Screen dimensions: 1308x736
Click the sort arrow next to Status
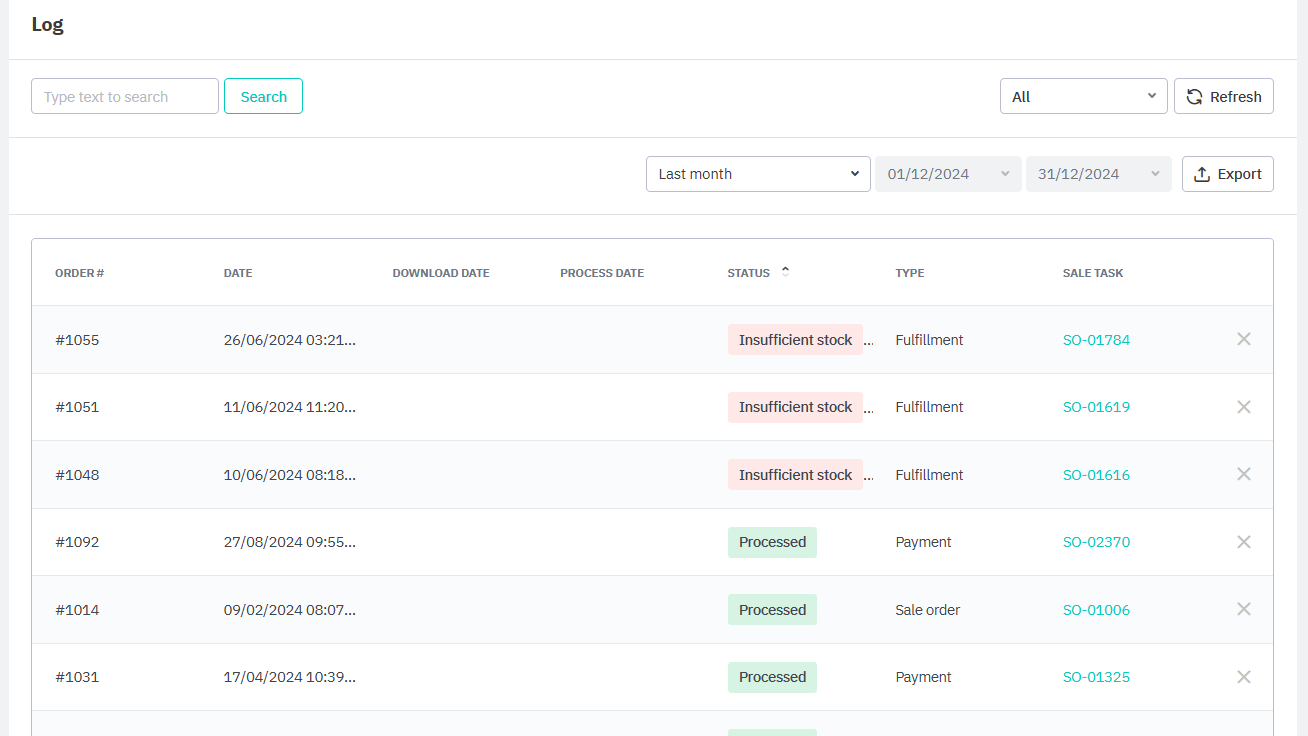(785, 271)
